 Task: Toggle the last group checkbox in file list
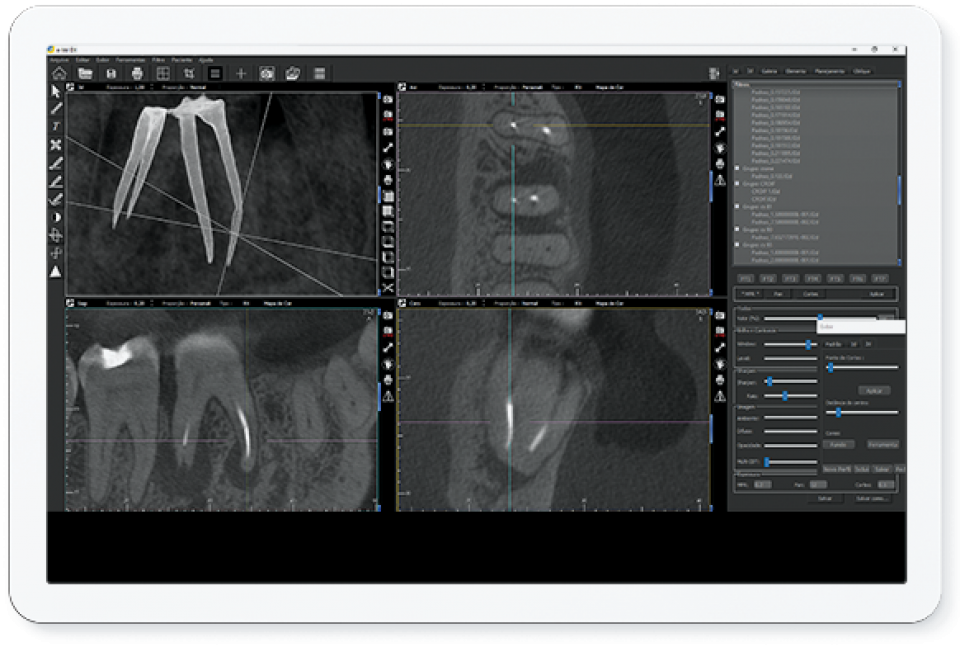pos(738,243)
